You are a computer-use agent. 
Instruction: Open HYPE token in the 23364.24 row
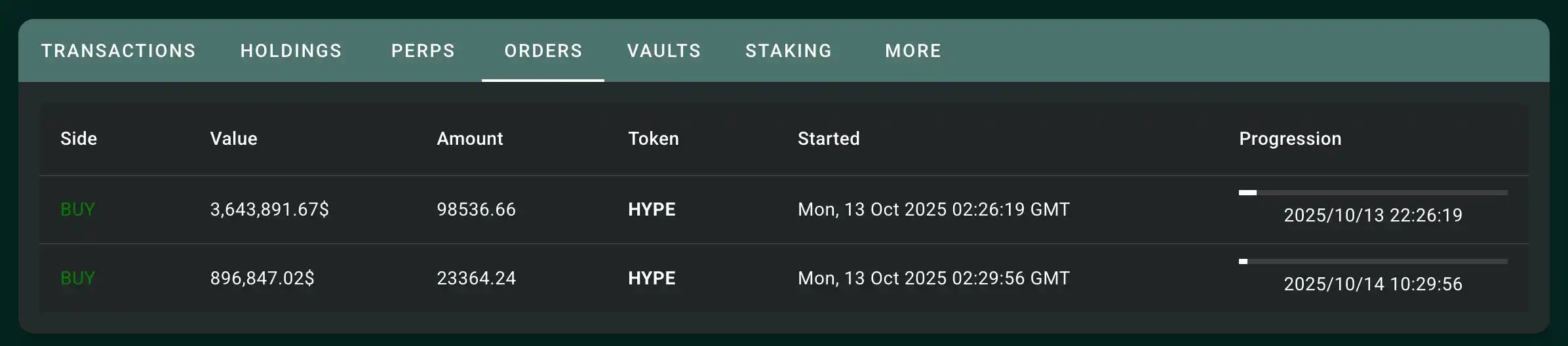(652, 279)
